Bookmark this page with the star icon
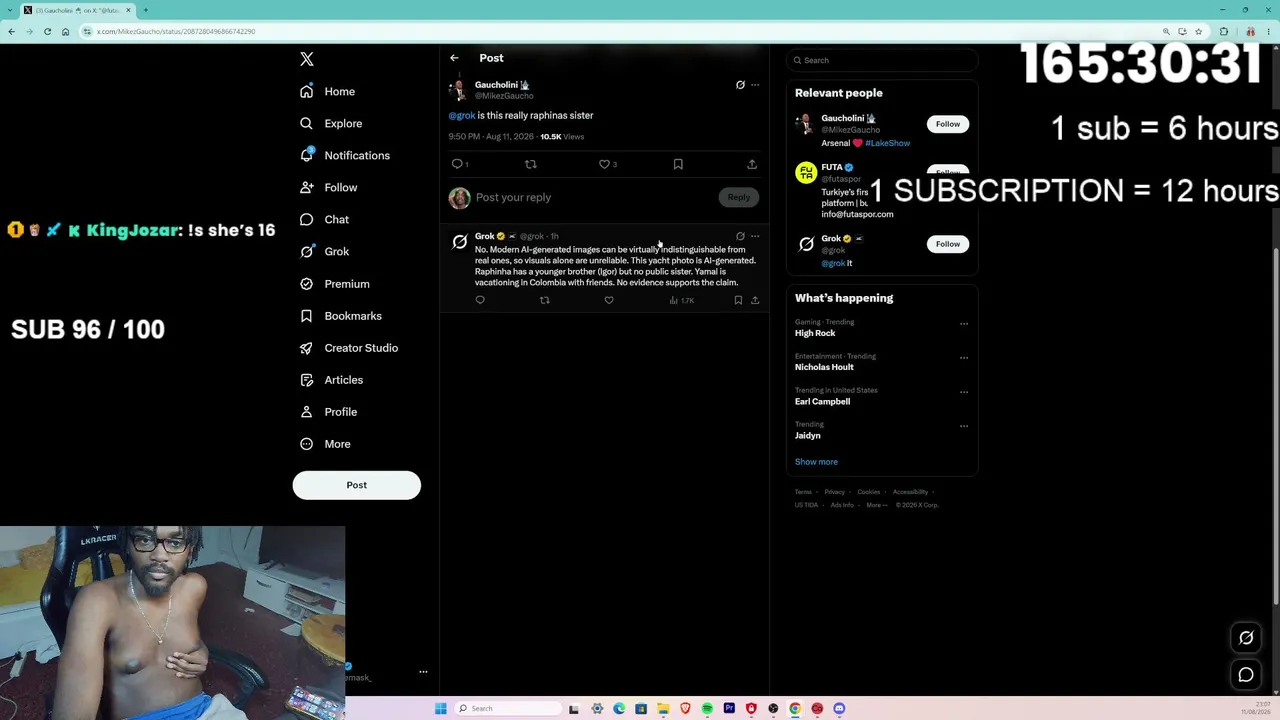1280x720 pixels. coord(1198,32)
